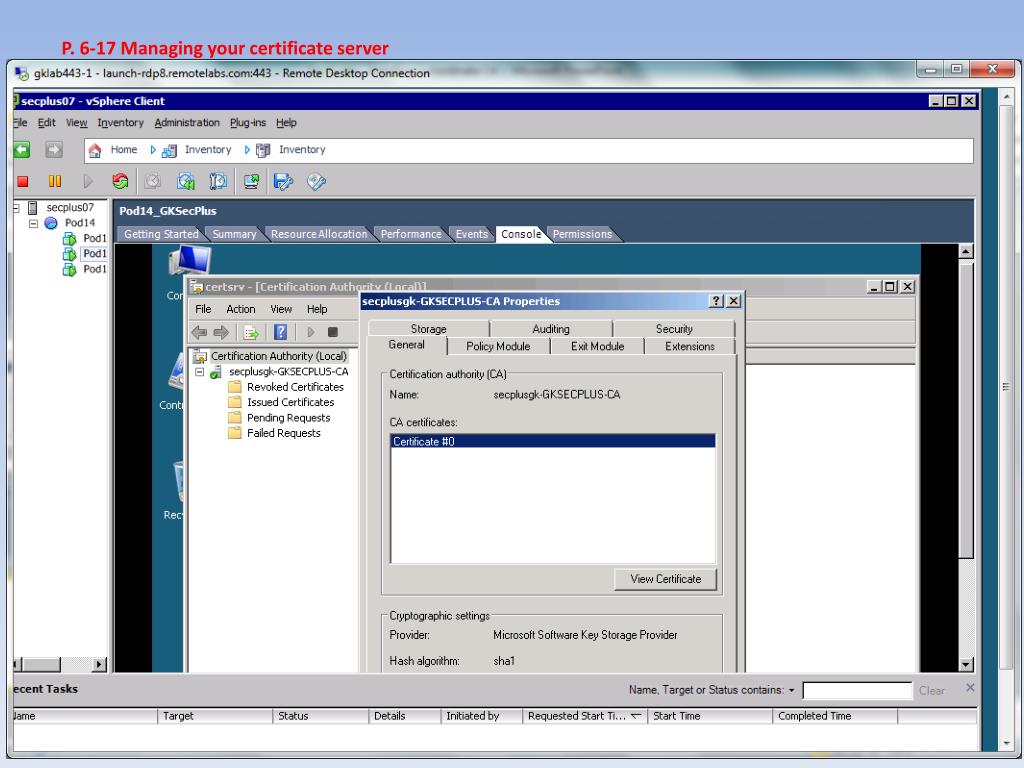Open the certsrv File menu
This screenshot has width=1024, height=768.
203,309
